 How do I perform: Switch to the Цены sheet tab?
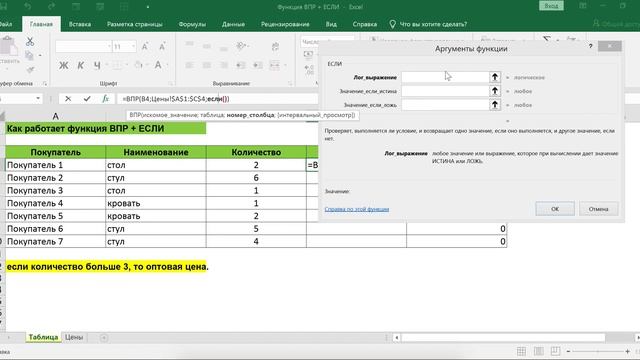pos(74,337)
